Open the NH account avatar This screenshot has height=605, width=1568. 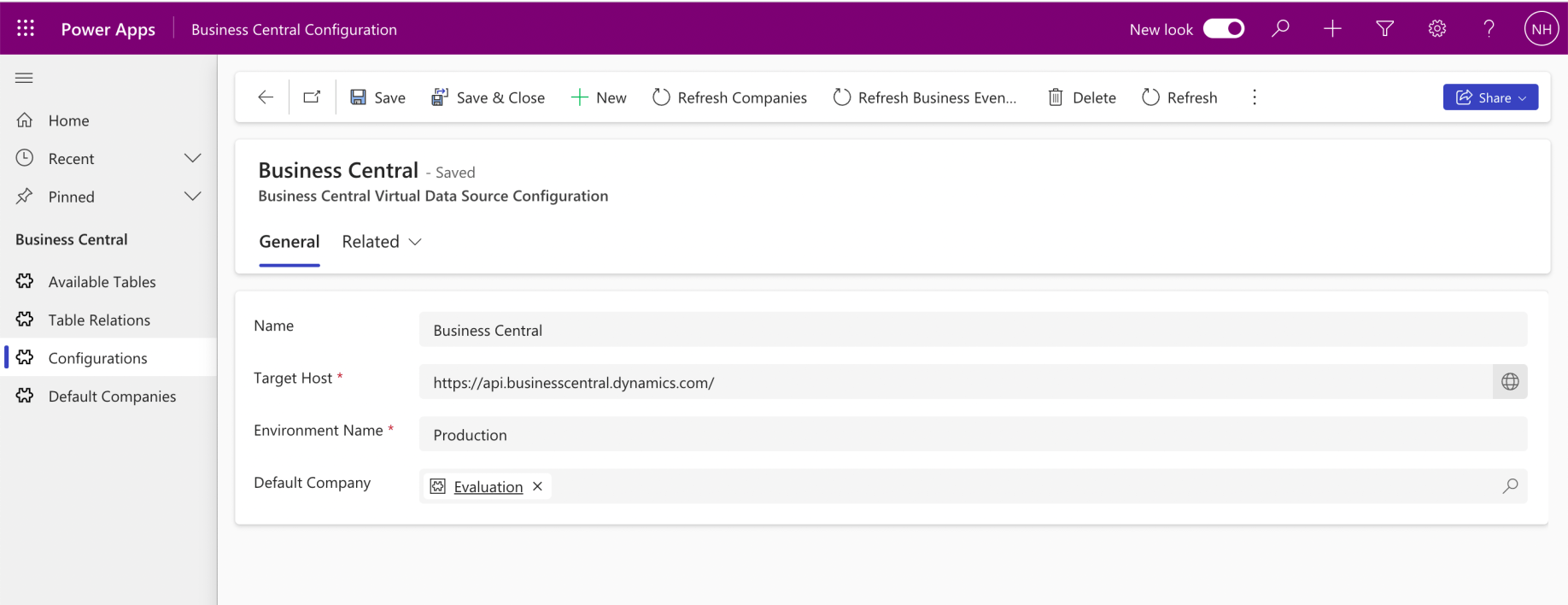1541,29
